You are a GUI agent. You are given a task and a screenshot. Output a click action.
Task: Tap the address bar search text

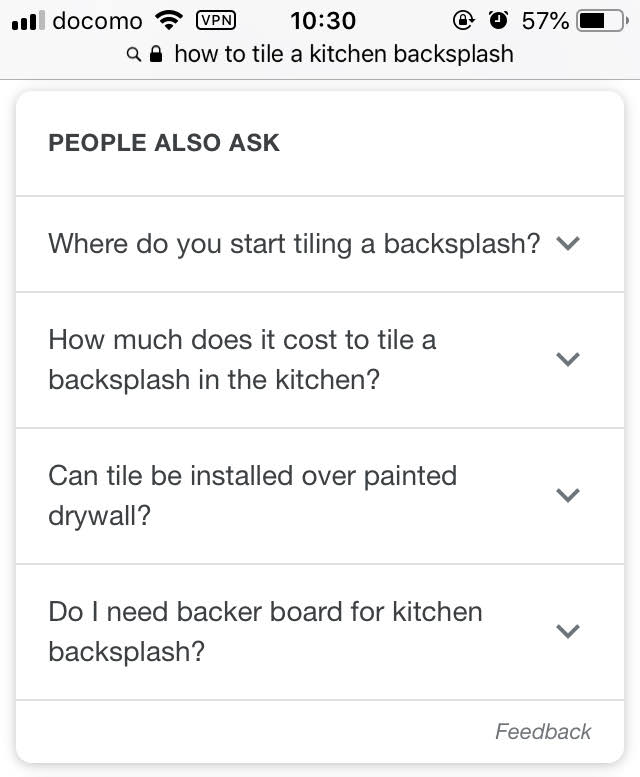[x=344, y=54]
